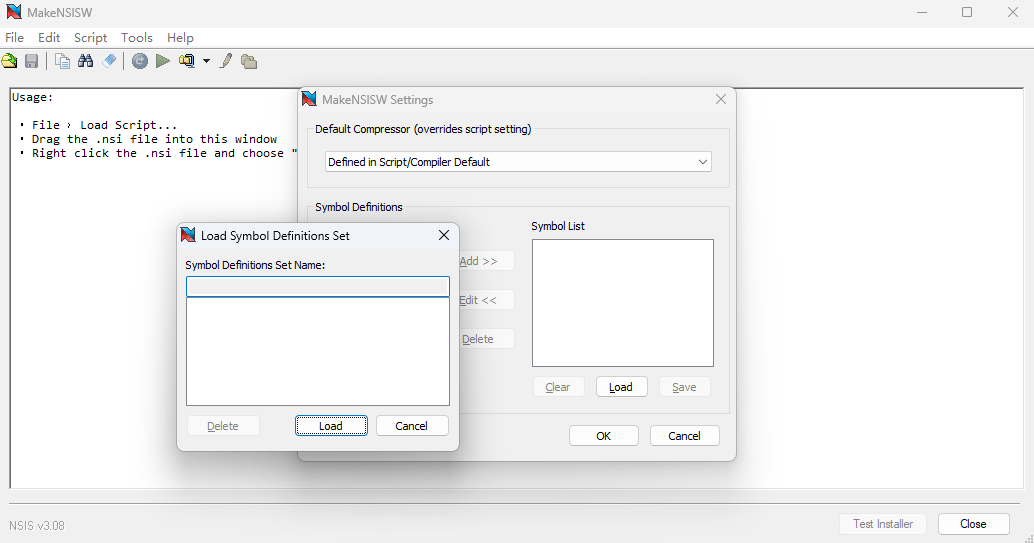Screen dimensions: 1034x543
Task: Click the Save Output floppy icon
Action: [x=32, y=61]
